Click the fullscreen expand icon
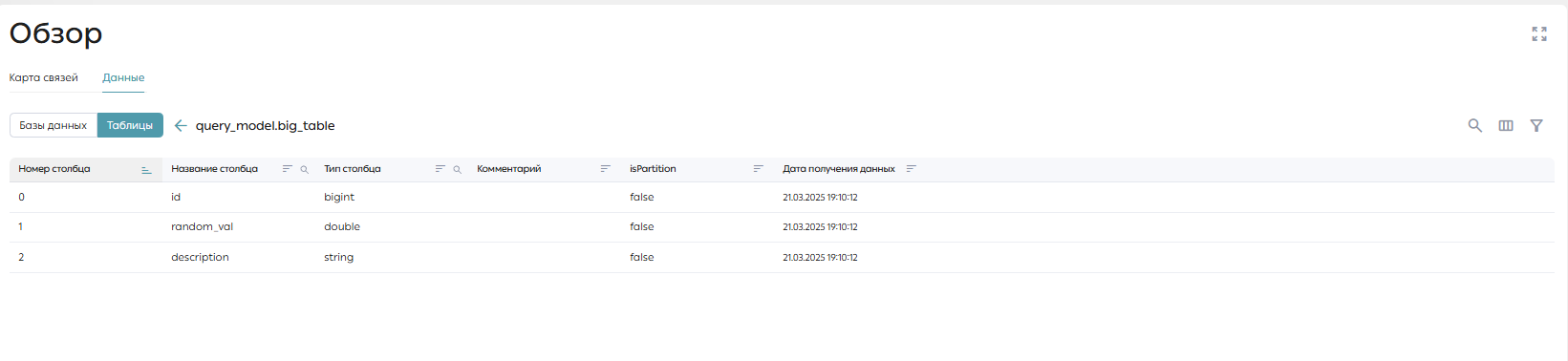The width and height of the screenshot is (1568, 361). [x=1538, y=34]
